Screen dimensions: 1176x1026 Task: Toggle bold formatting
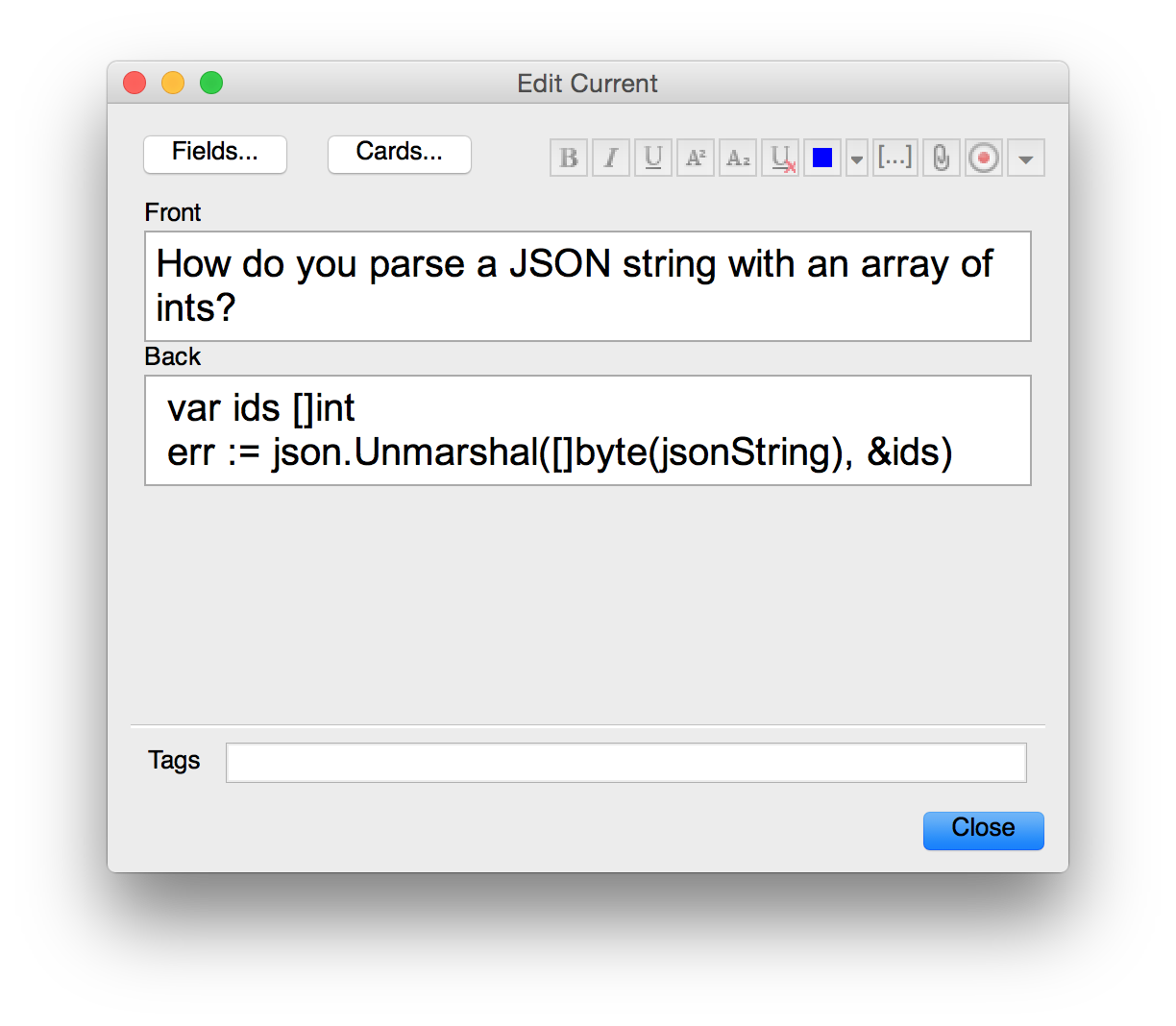(x=568, y=158)
